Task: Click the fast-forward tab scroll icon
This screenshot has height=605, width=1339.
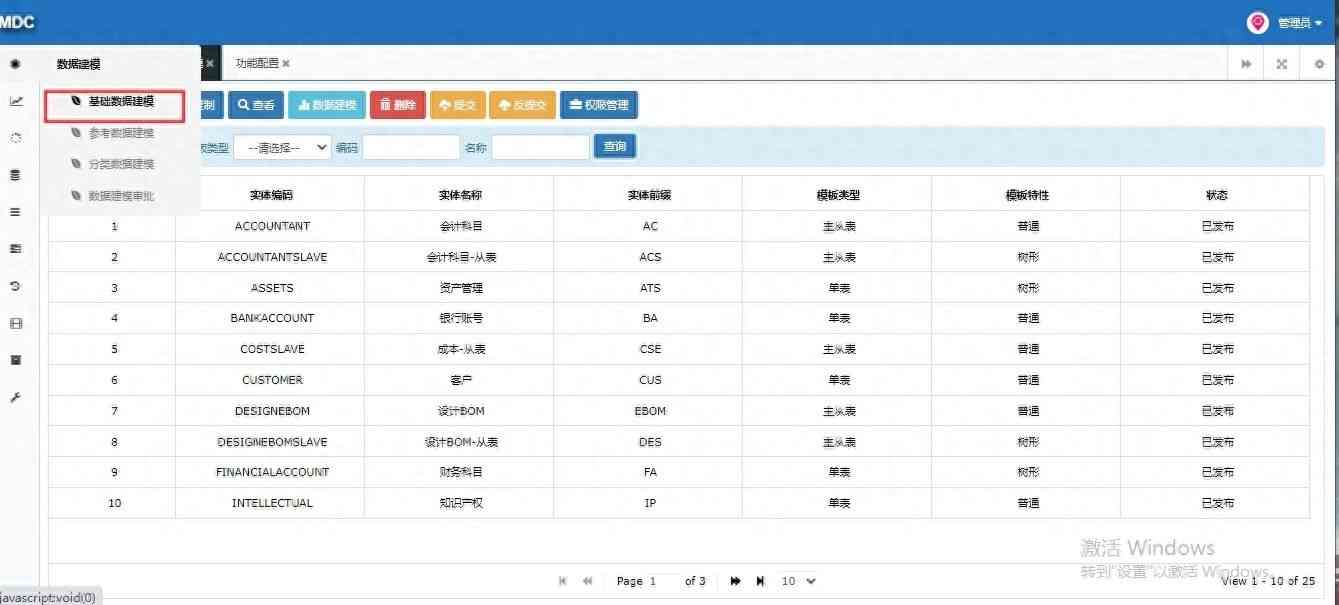Action: (x=1246, y=64)
